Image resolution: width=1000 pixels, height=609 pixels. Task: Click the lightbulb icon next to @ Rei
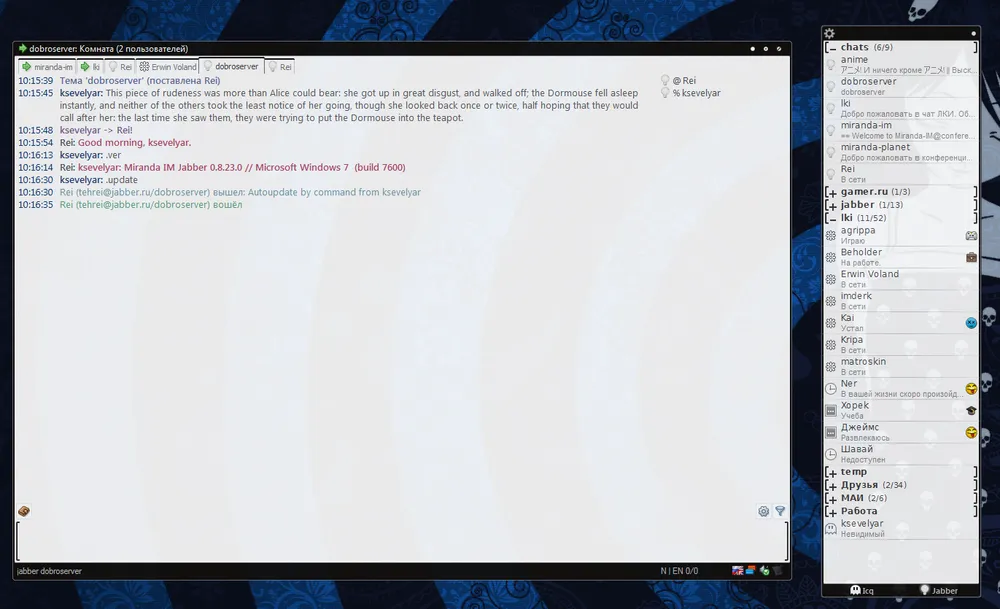click(x=665, y=80)
